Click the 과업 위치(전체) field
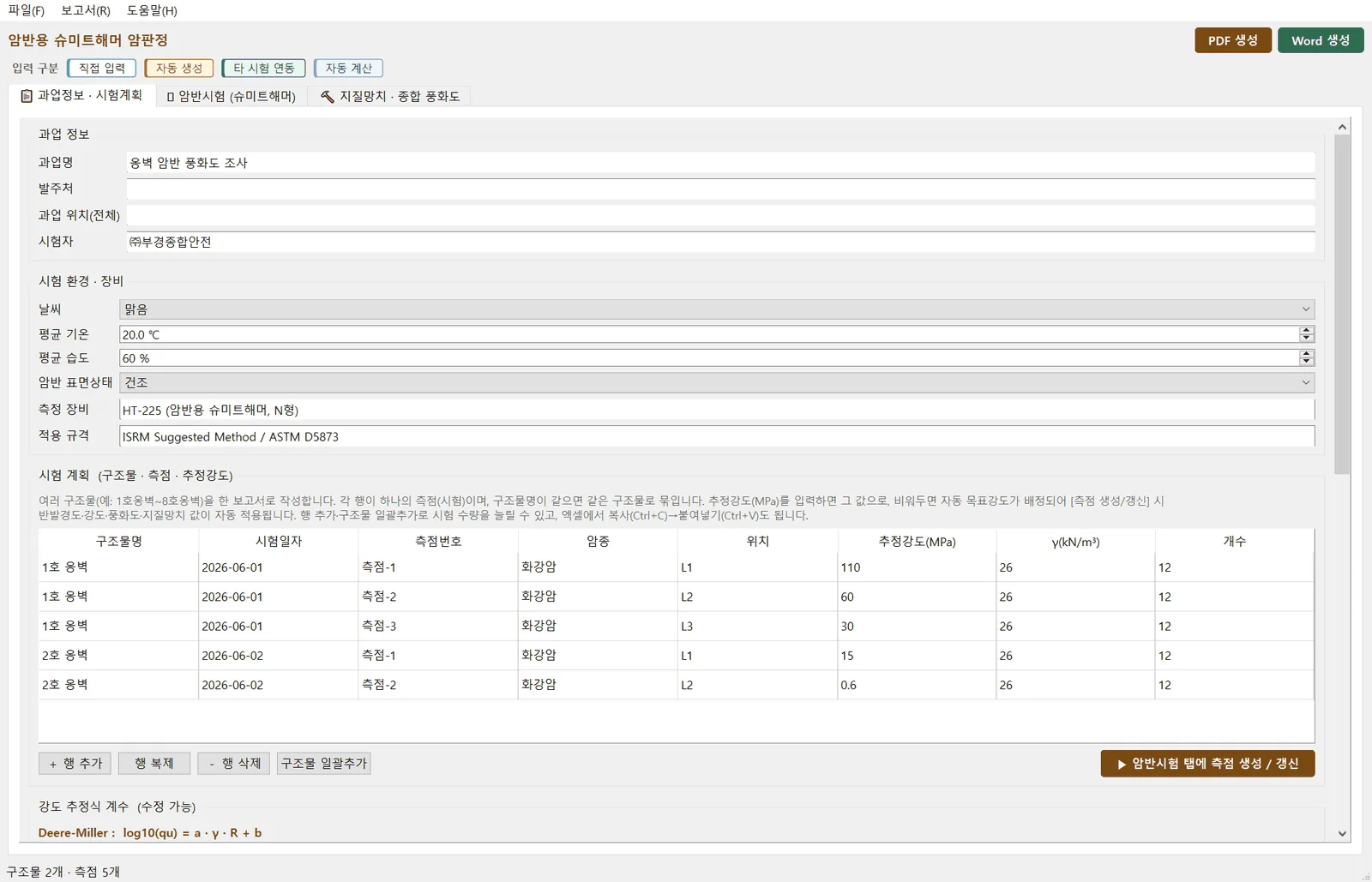Image resolution: width=1372 pixels, height=882 pixels. click(x=720, y=215)
